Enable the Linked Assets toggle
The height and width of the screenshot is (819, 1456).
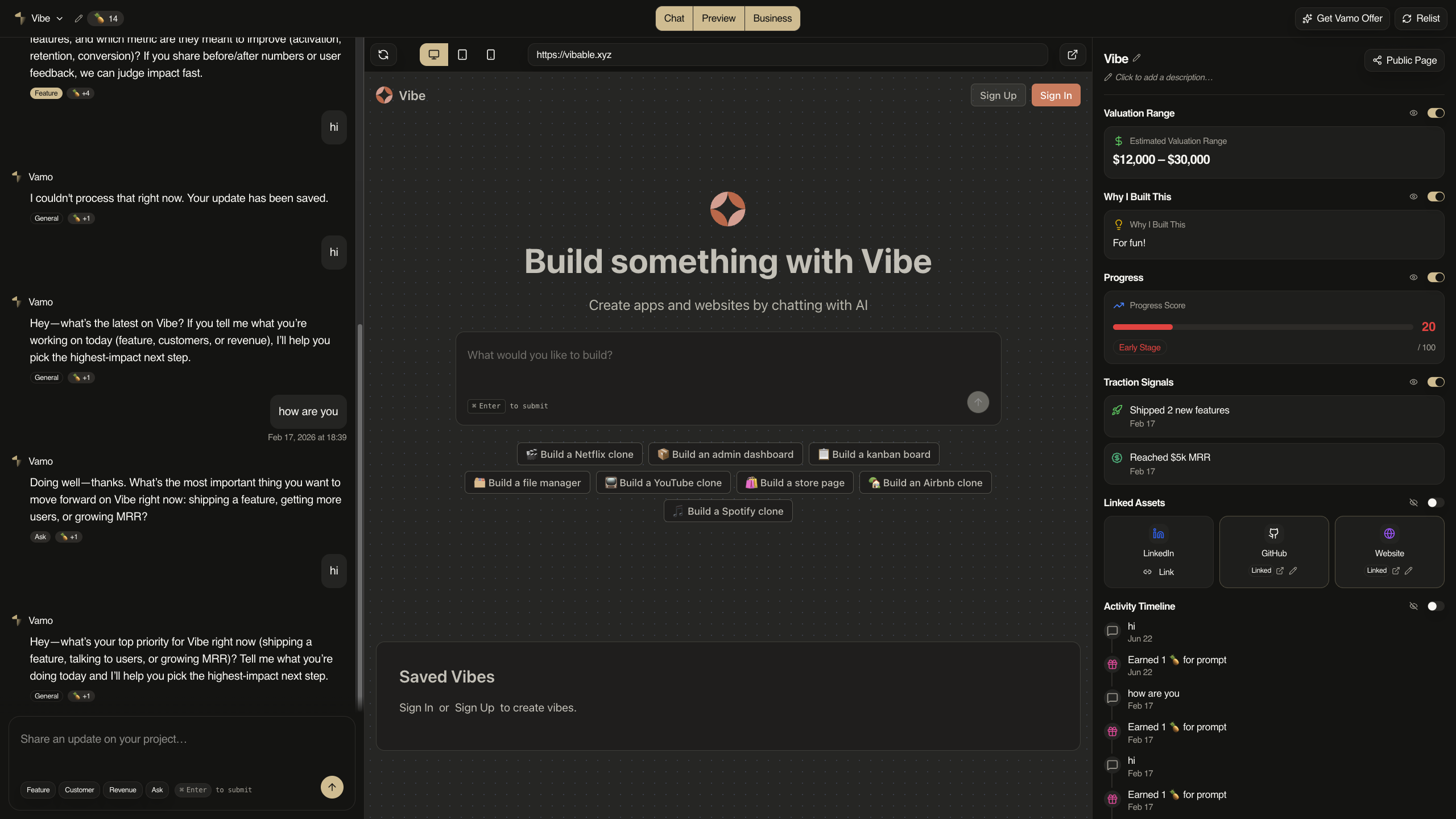[1436, 503]
